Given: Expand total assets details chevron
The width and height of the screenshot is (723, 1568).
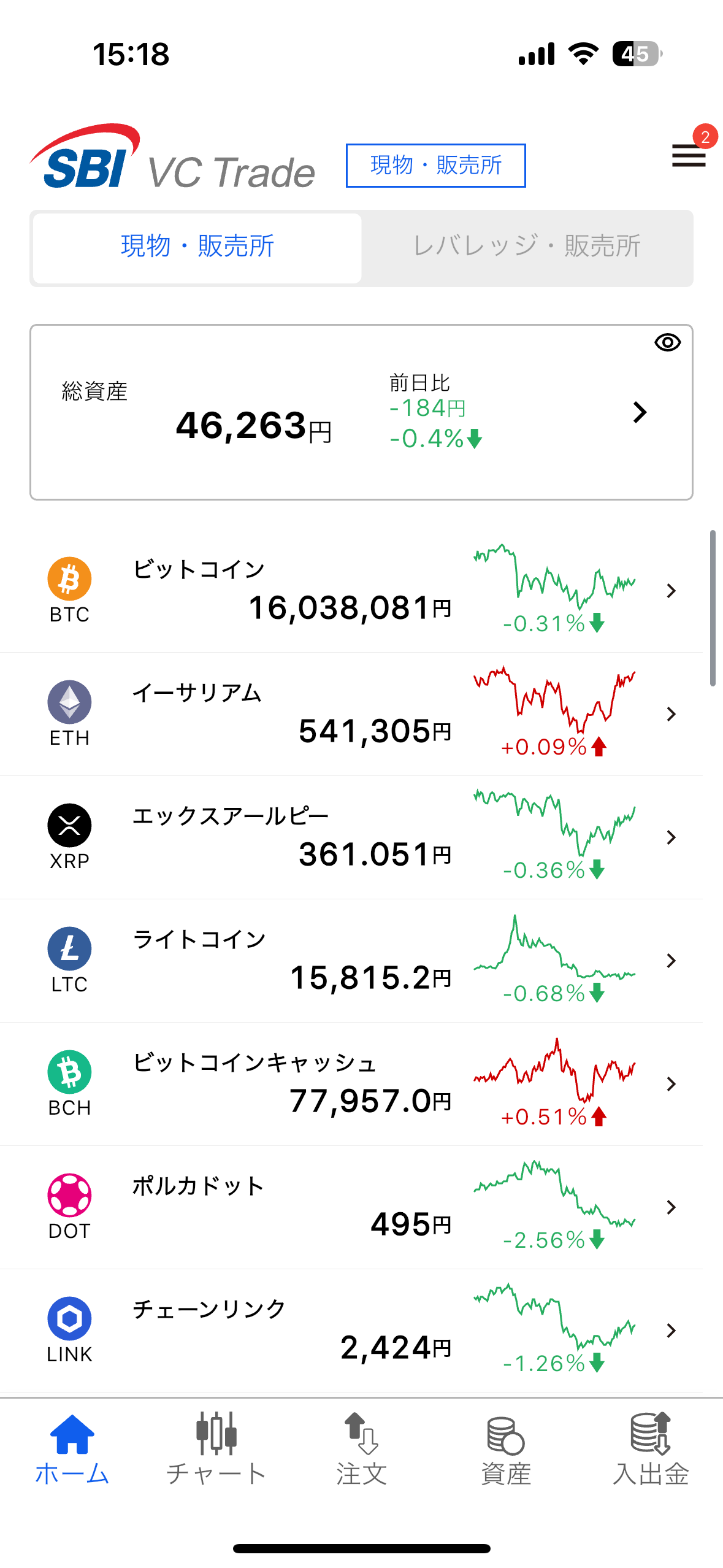Looking at the screenshot, I should [640, 412].
